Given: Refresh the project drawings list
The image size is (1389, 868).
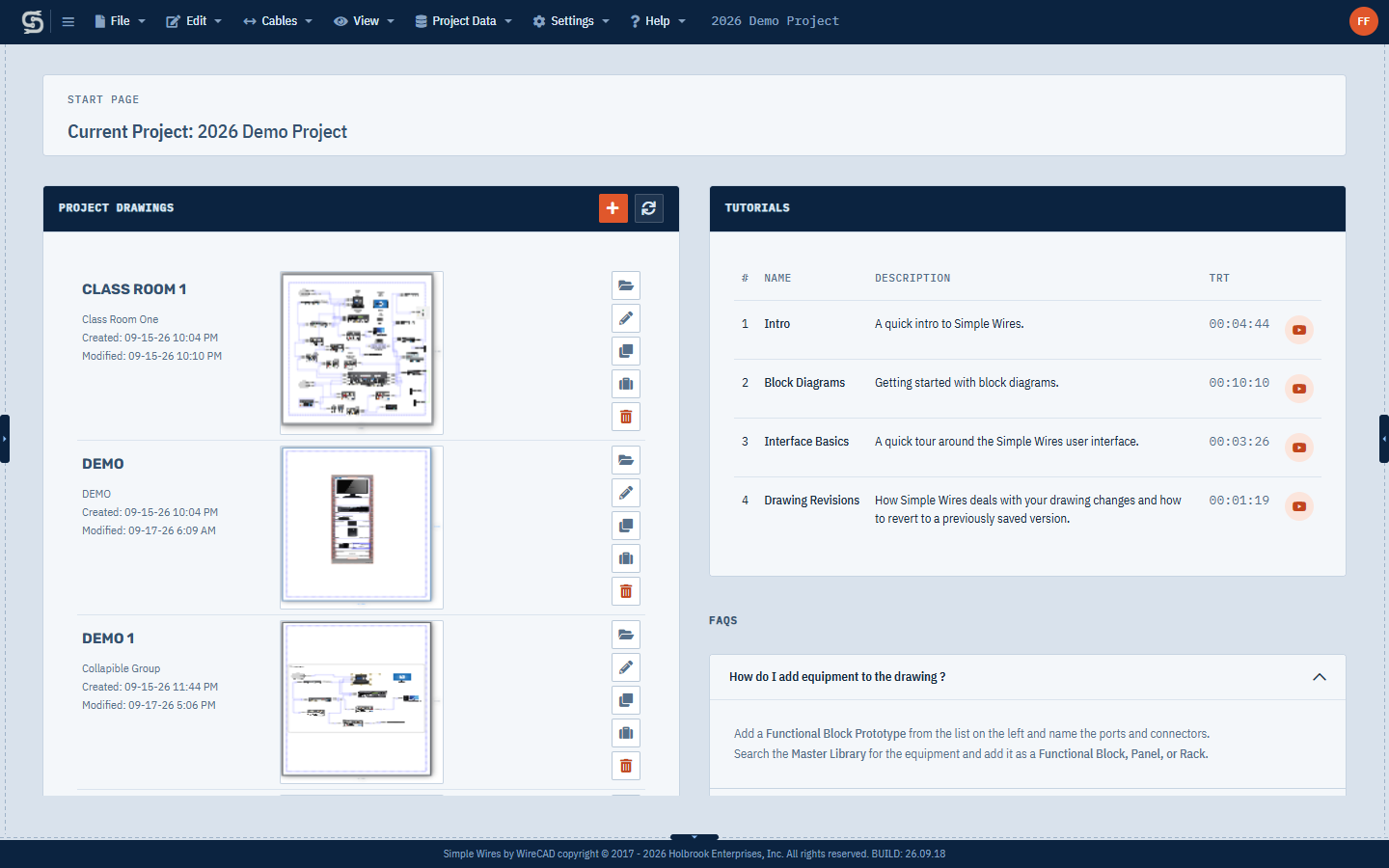Looking at the screenshot, I should [649, 208].
